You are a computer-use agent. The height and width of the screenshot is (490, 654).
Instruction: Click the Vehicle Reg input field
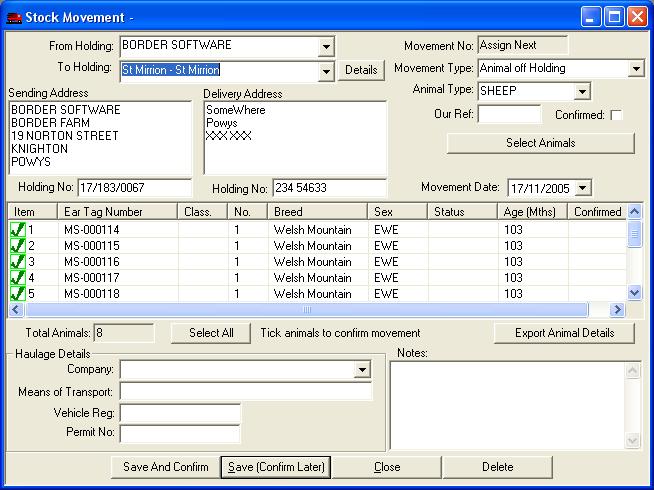[x=180, y=413]
